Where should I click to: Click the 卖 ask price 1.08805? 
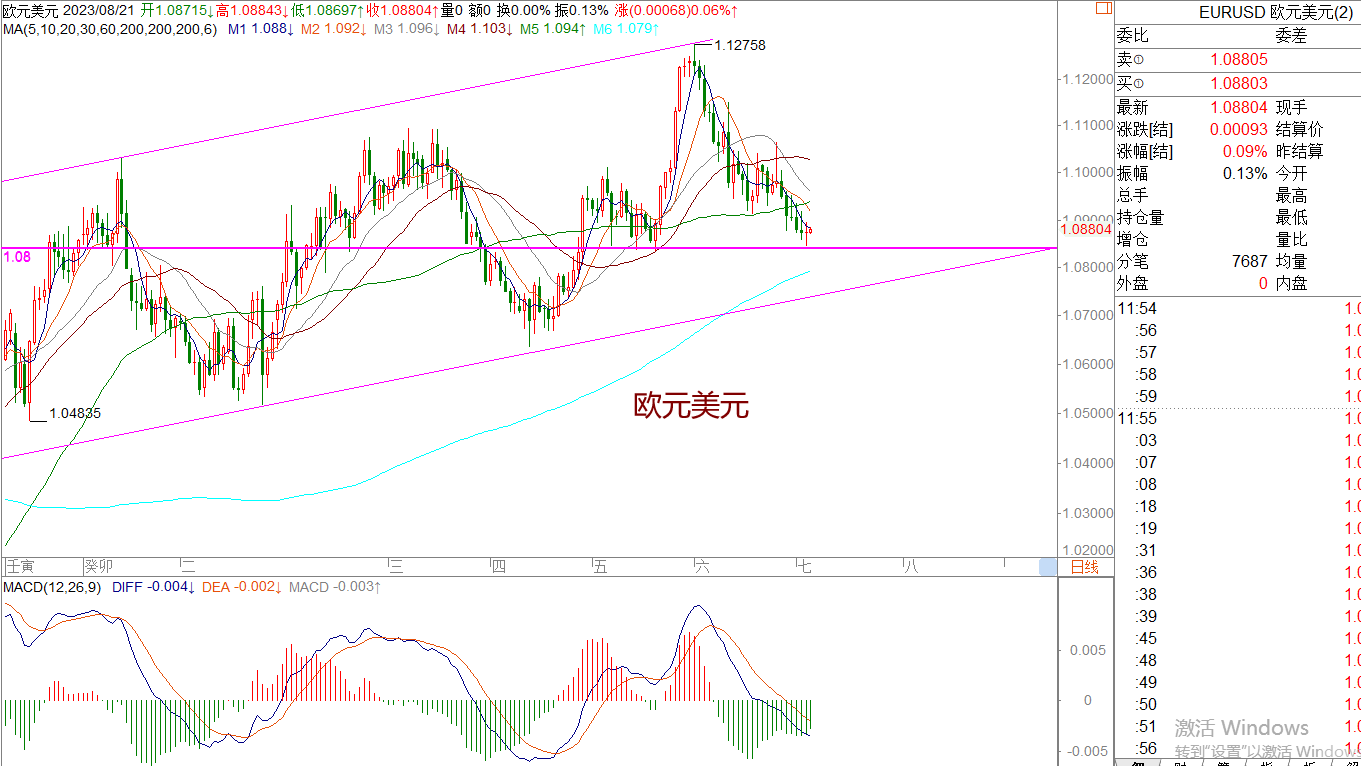[1239, 60]
